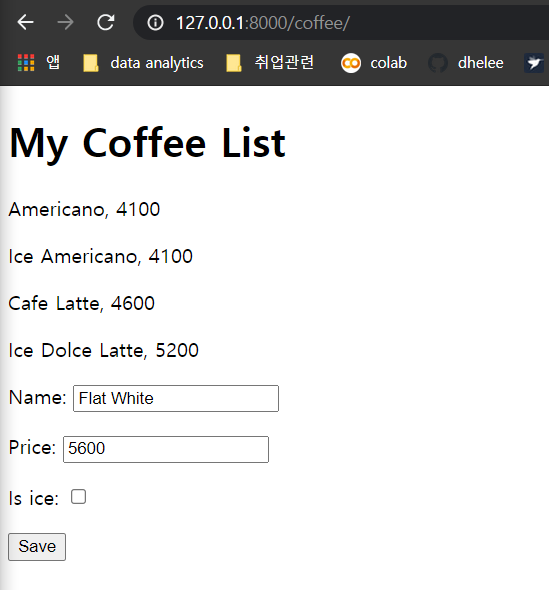Screen dimensions: 549x590
Task: Click the address bar URL
Action: pyautogui.click(x=263, y=23)
